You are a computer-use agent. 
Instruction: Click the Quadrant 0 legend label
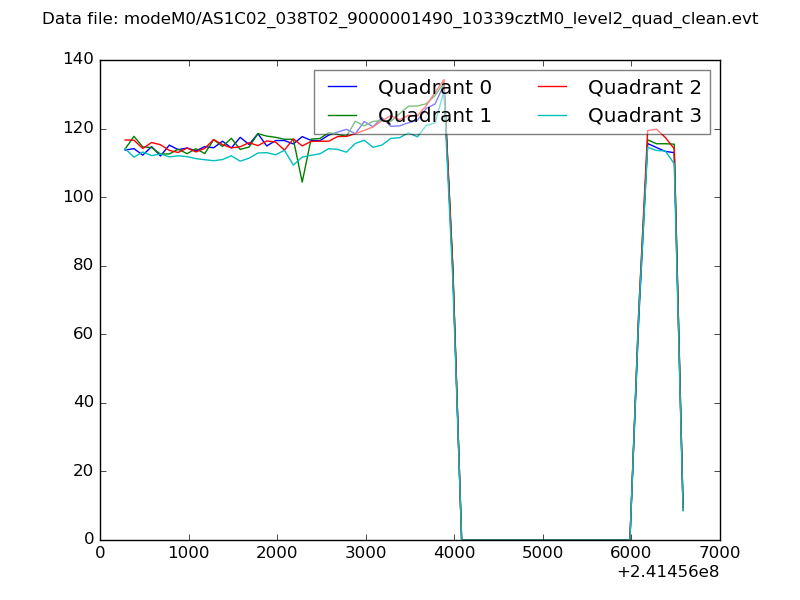coord(434,88)
